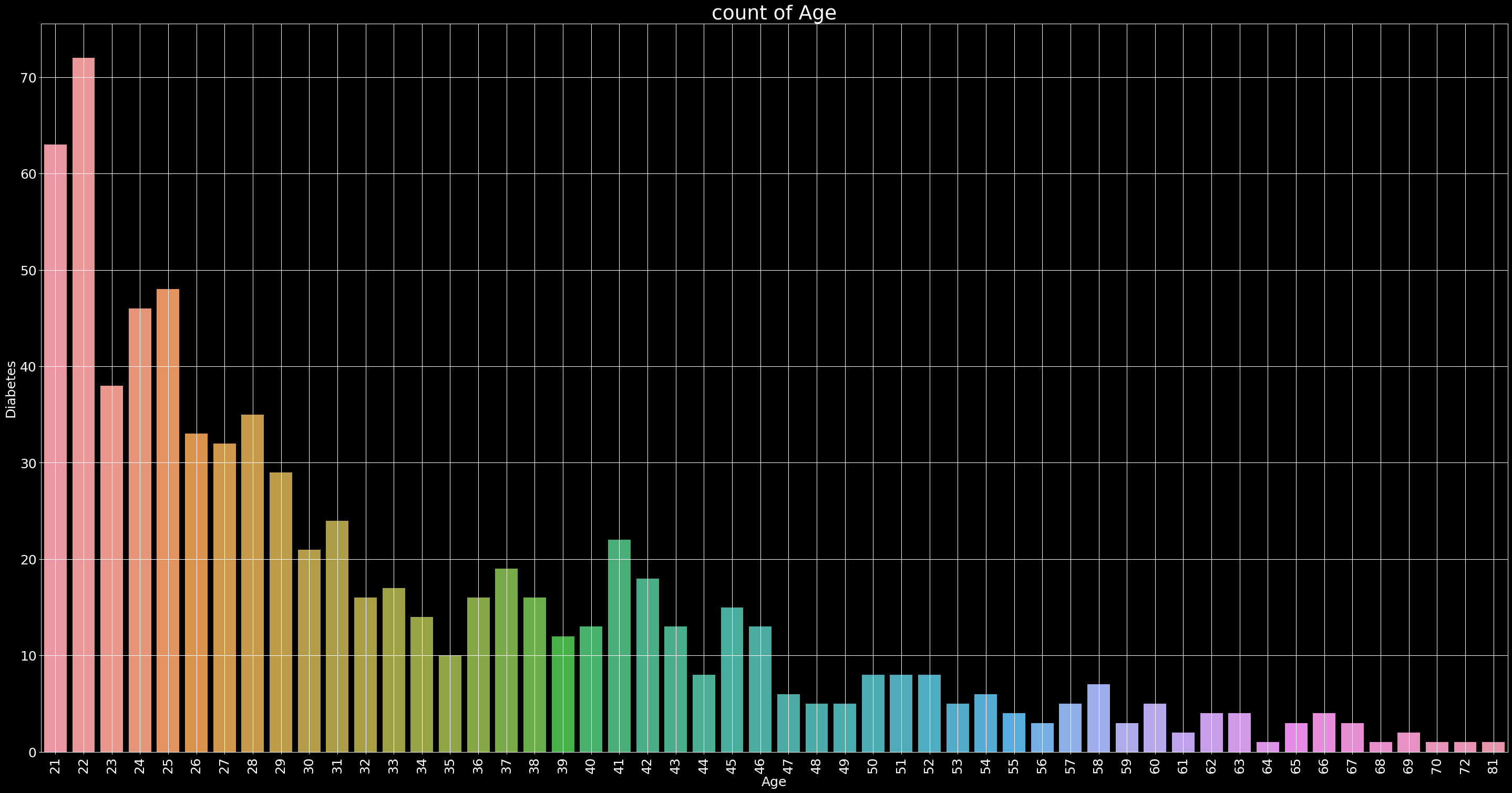Click the y-axis tick label '40'
Viewport: 1512px width, 793px height.
tap(29, 367)
